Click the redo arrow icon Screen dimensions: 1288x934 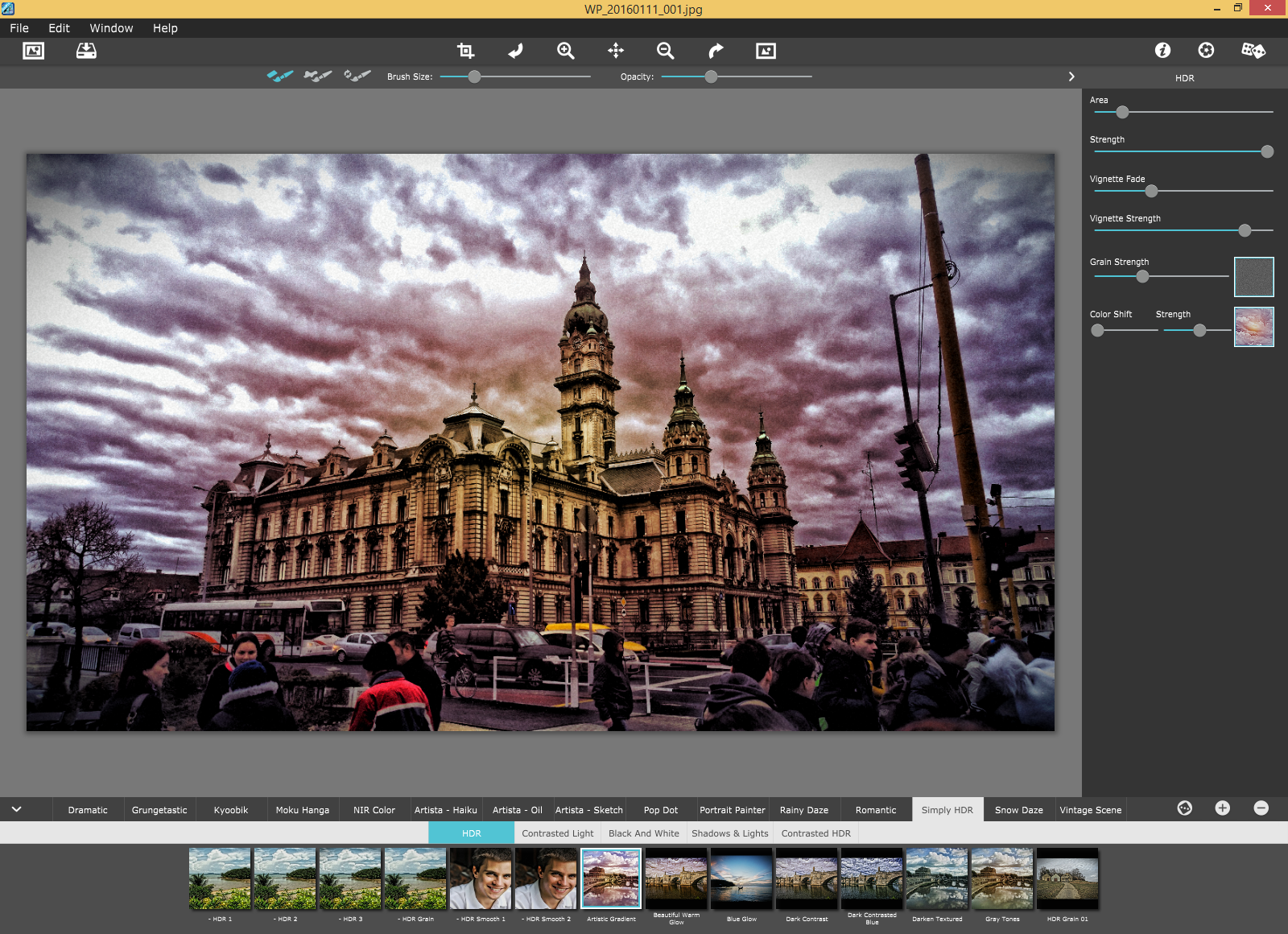(716, 51)
